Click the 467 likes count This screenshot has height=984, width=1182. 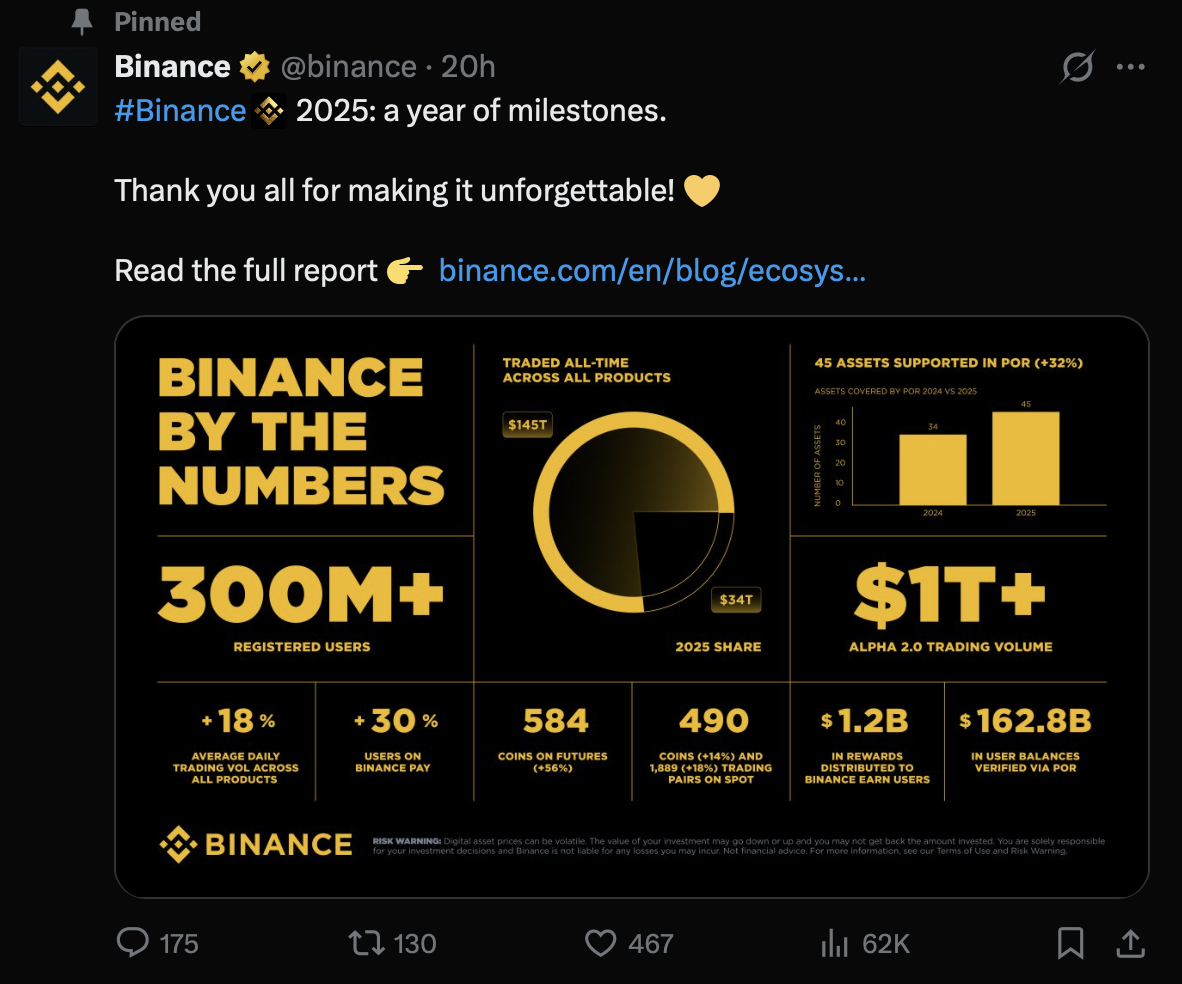tap(650, 944)
